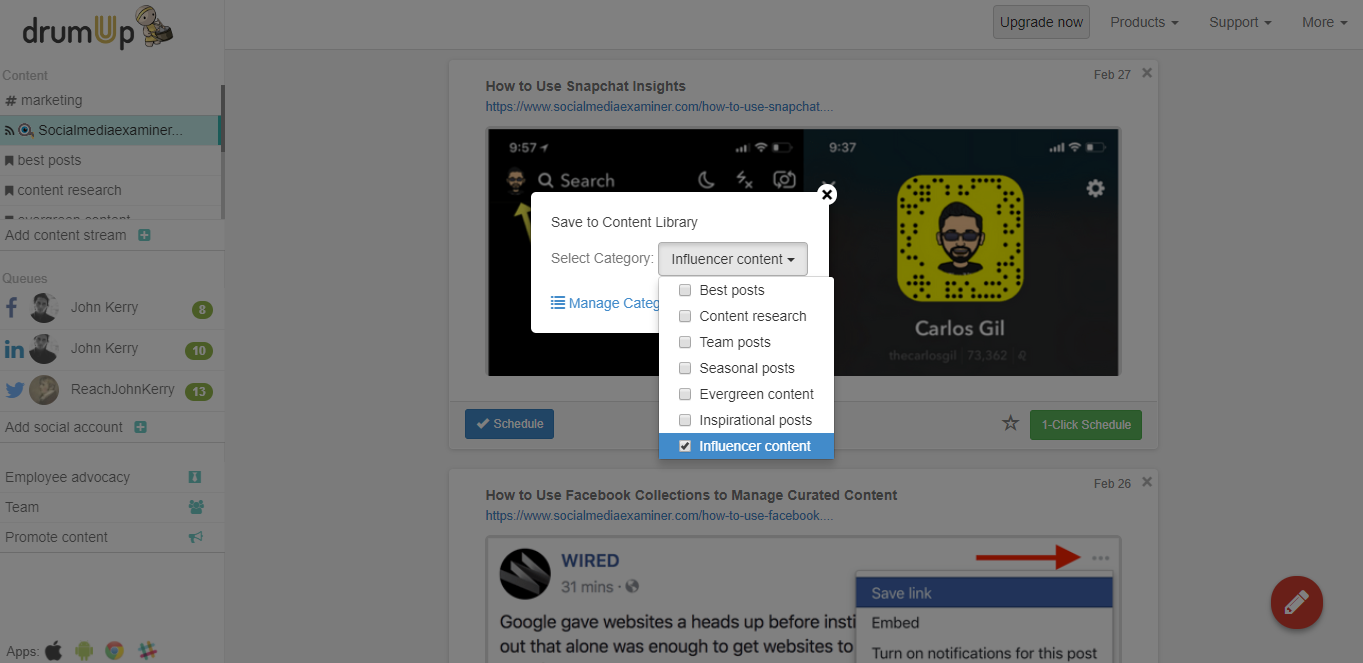Click the Facebook icon for John Kerry
The height and width of the screenshot is (663, 1363).
tap(12, 308)
